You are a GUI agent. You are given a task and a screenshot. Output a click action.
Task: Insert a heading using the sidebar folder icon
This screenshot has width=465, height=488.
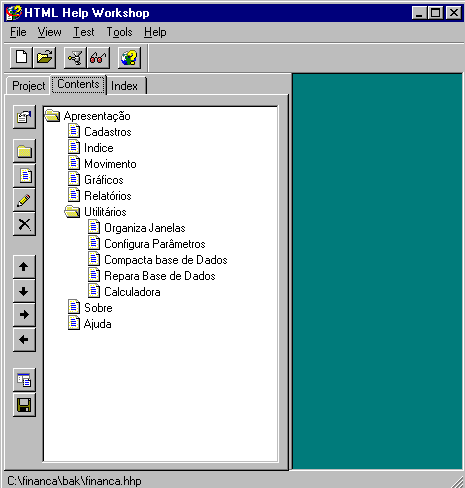tap(24, 151)
